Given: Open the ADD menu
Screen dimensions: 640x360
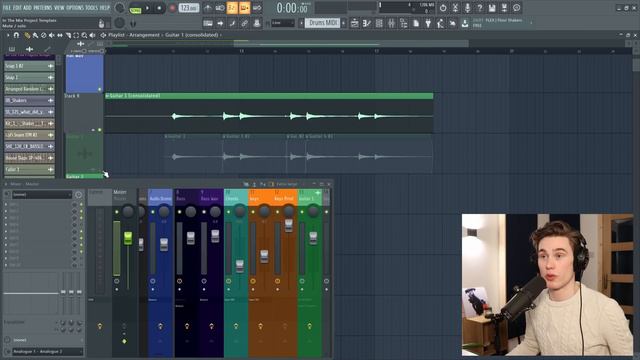Looking at the screenshot, I should click(x=27, y=8).
